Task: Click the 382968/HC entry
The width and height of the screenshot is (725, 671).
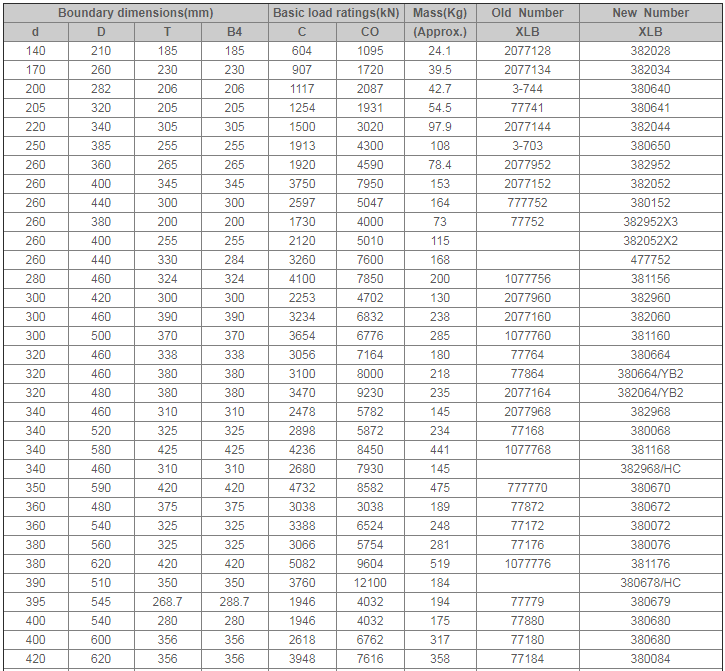Action: click(x=650, y=469)
